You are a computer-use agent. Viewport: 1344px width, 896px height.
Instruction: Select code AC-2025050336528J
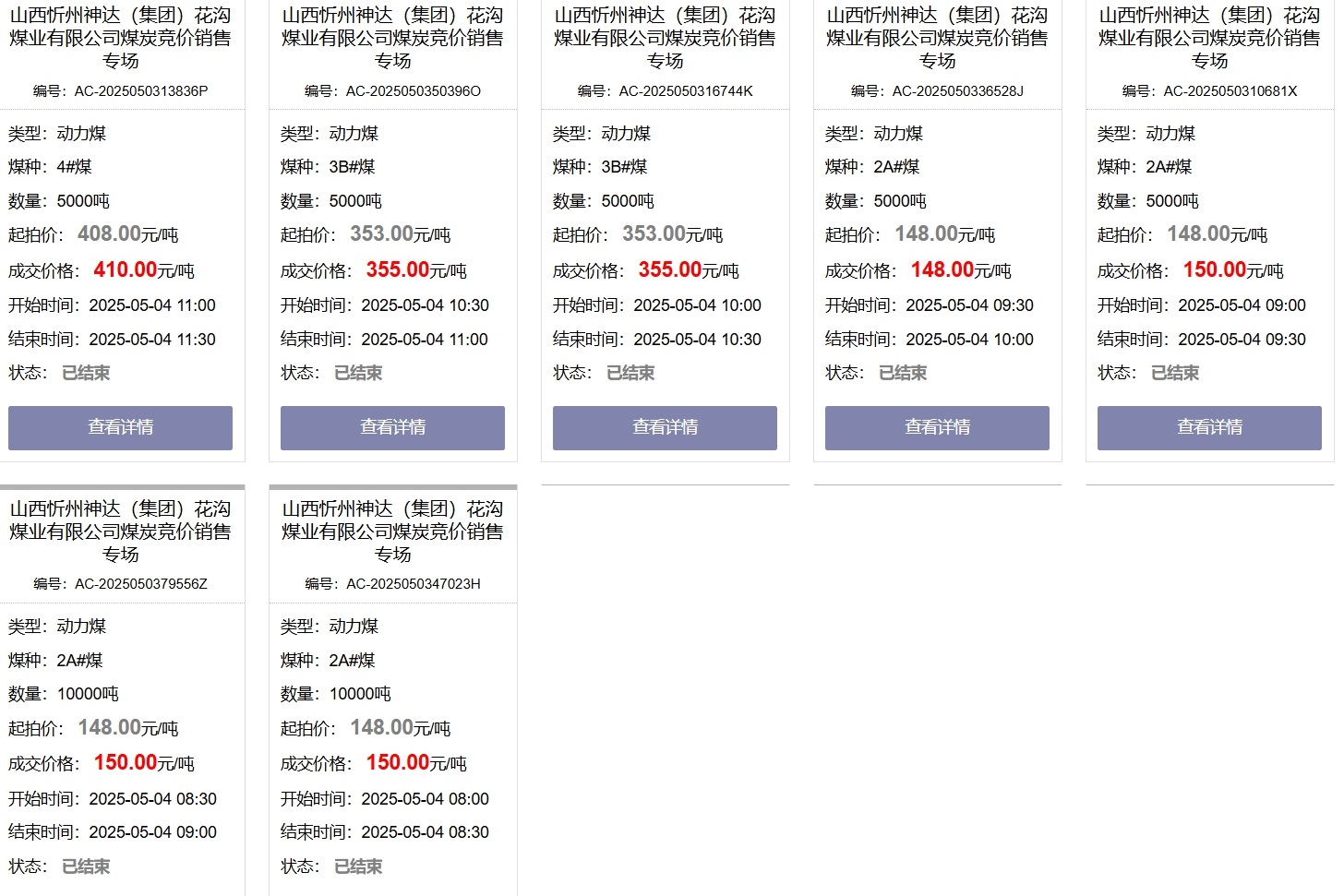[958, 90]
